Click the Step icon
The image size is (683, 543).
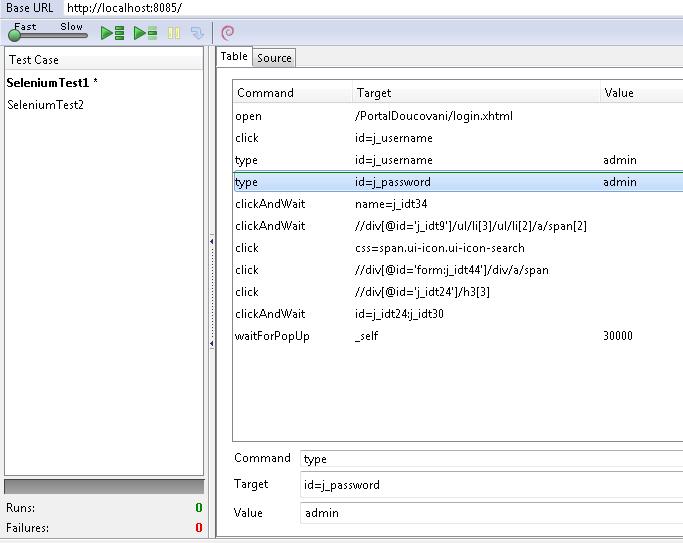point(197,33)
